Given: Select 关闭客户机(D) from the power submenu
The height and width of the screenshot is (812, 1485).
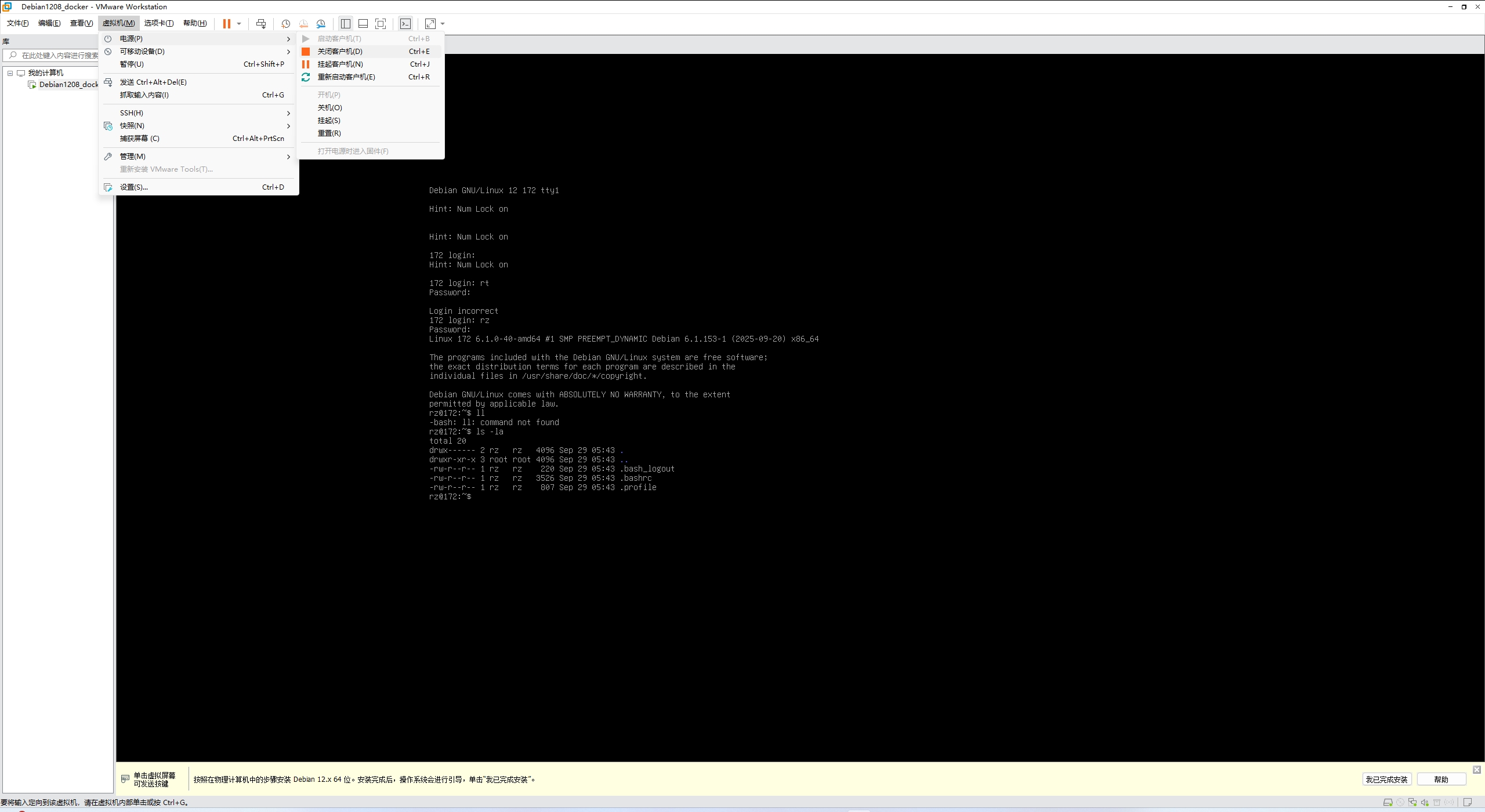Looking at the screenshot, I should [x=340, y=52].
